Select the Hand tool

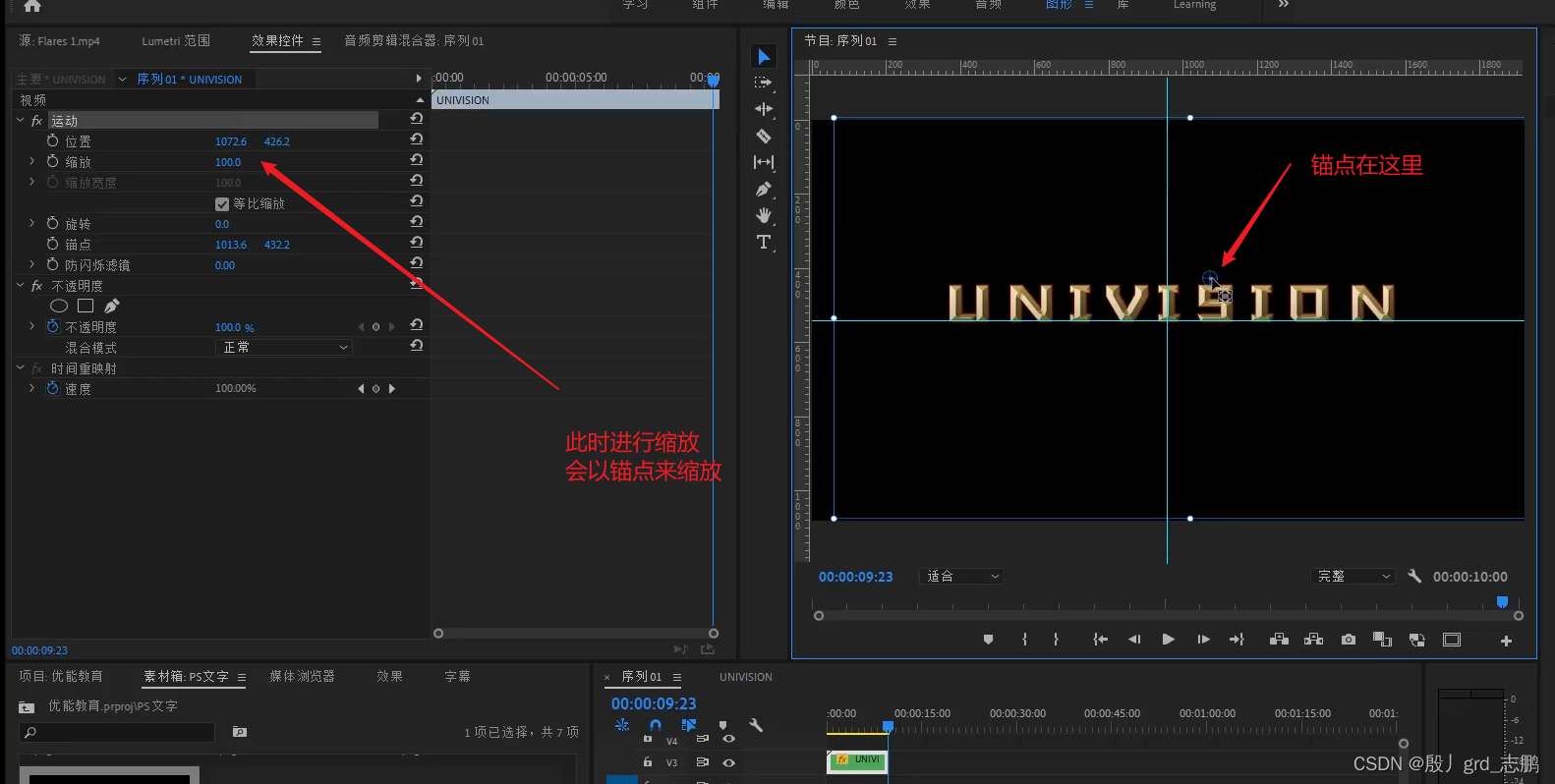[x=764, y=215]
